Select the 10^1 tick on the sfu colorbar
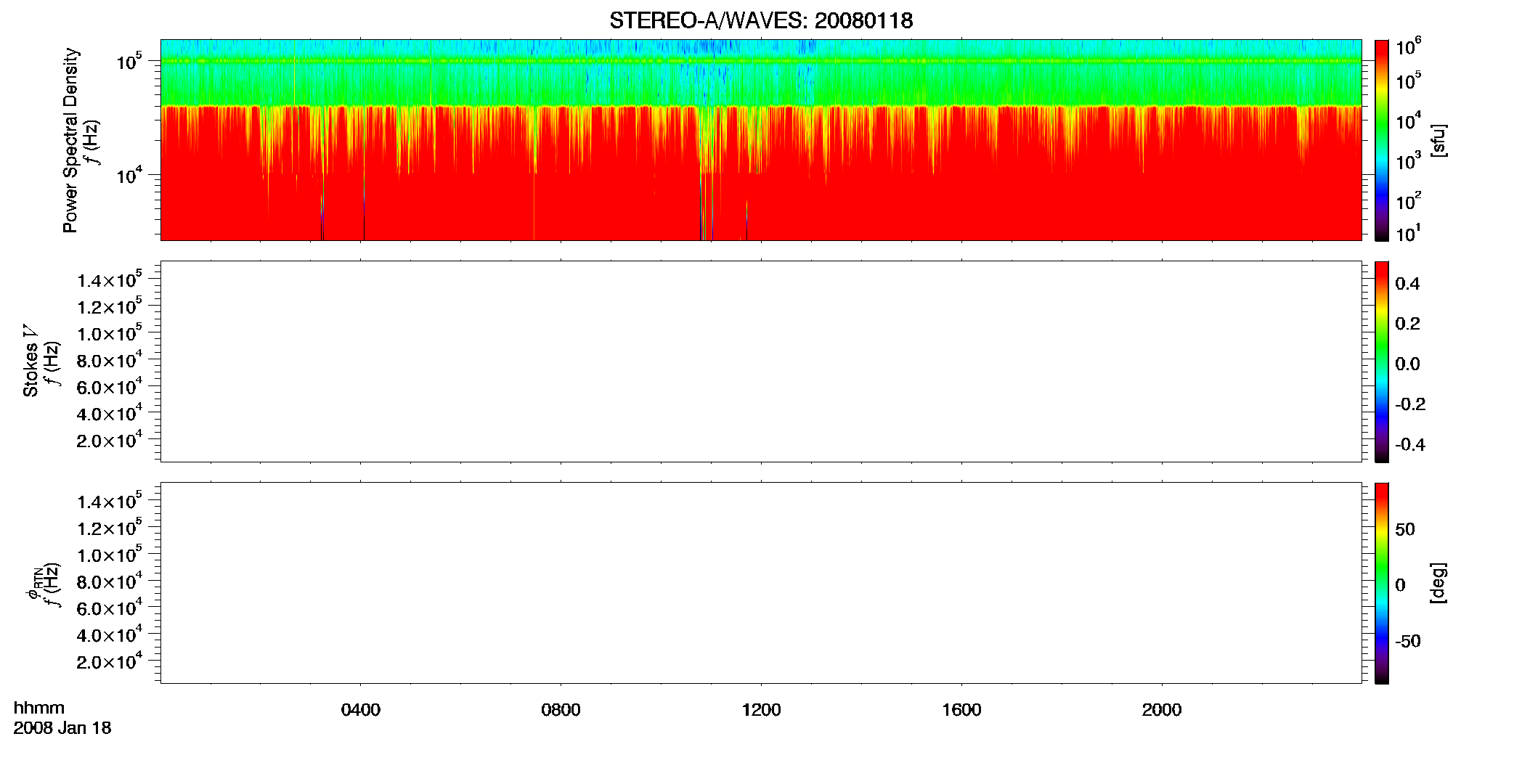Viewport: 1522px width, 784px height. pyautogui.click(x=1409, y=234)
